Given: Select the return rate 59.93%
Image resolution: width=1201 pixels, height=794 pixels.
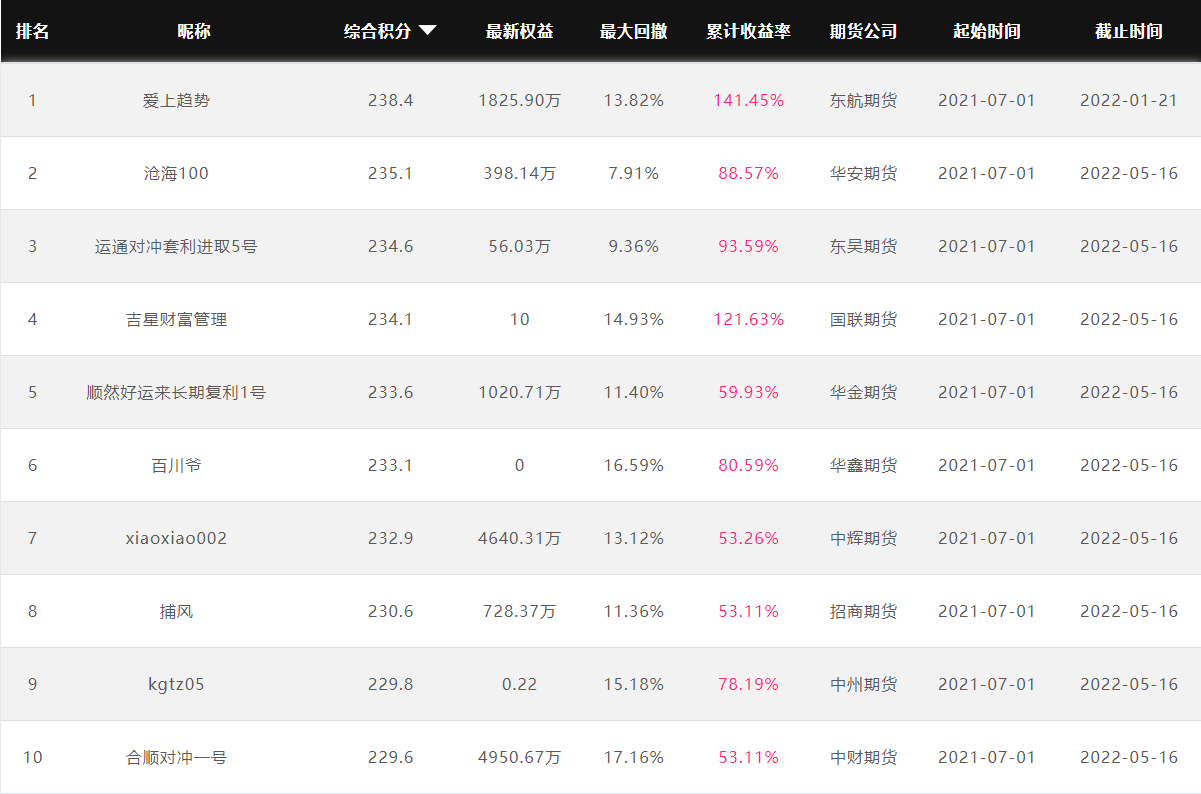Looking at the screenshot, I should click(x=749, y=392).
